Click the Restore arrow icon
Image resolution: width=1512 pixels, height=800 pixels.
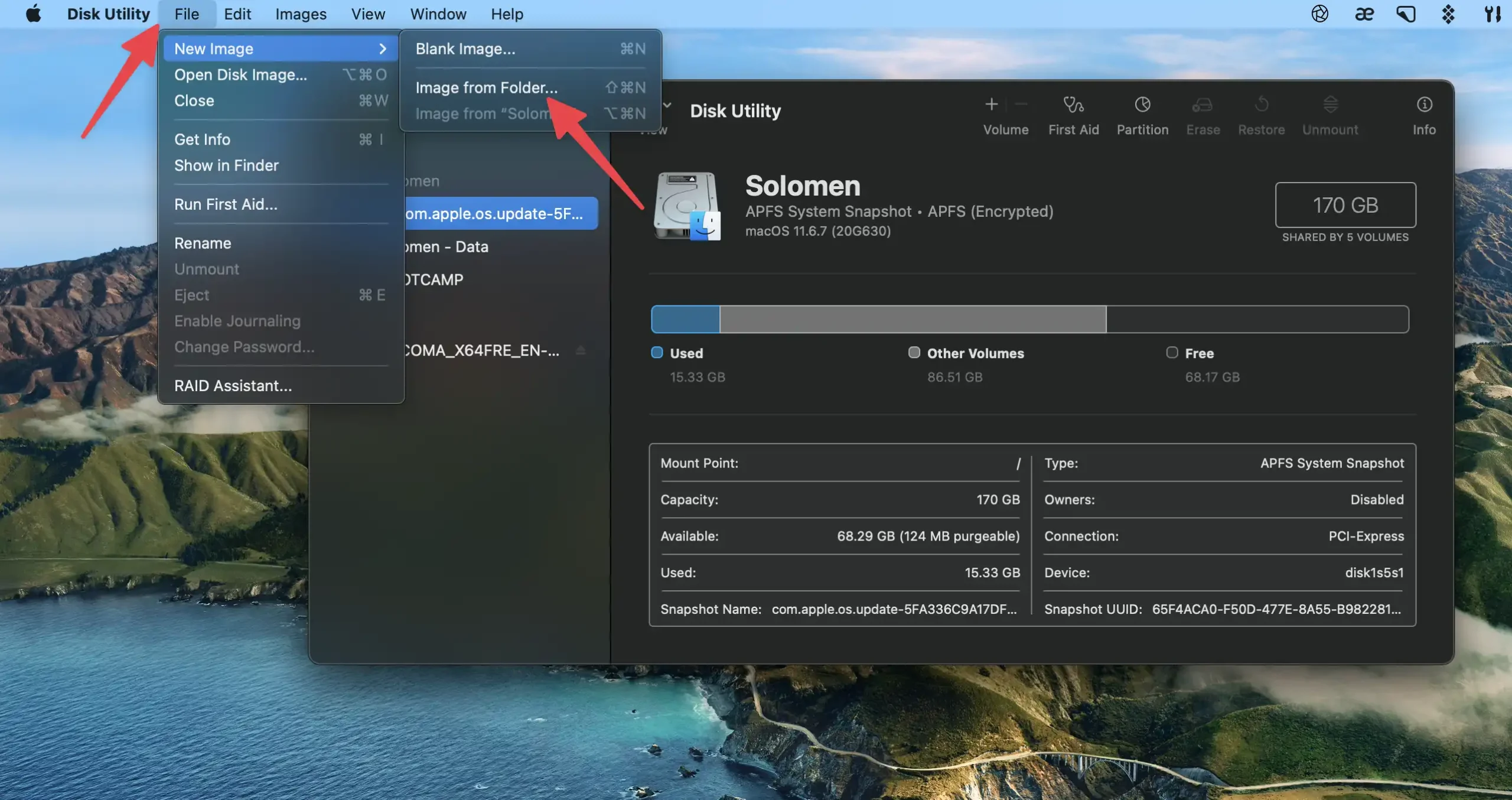pyautogui.click(x=1261, y=105)
